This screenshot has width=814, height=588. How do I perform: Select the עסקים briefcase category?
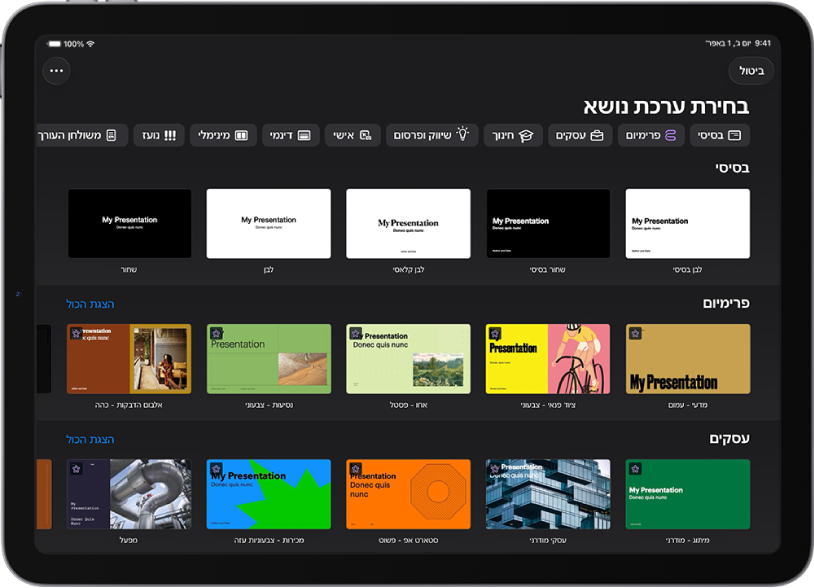click(580, 135)
